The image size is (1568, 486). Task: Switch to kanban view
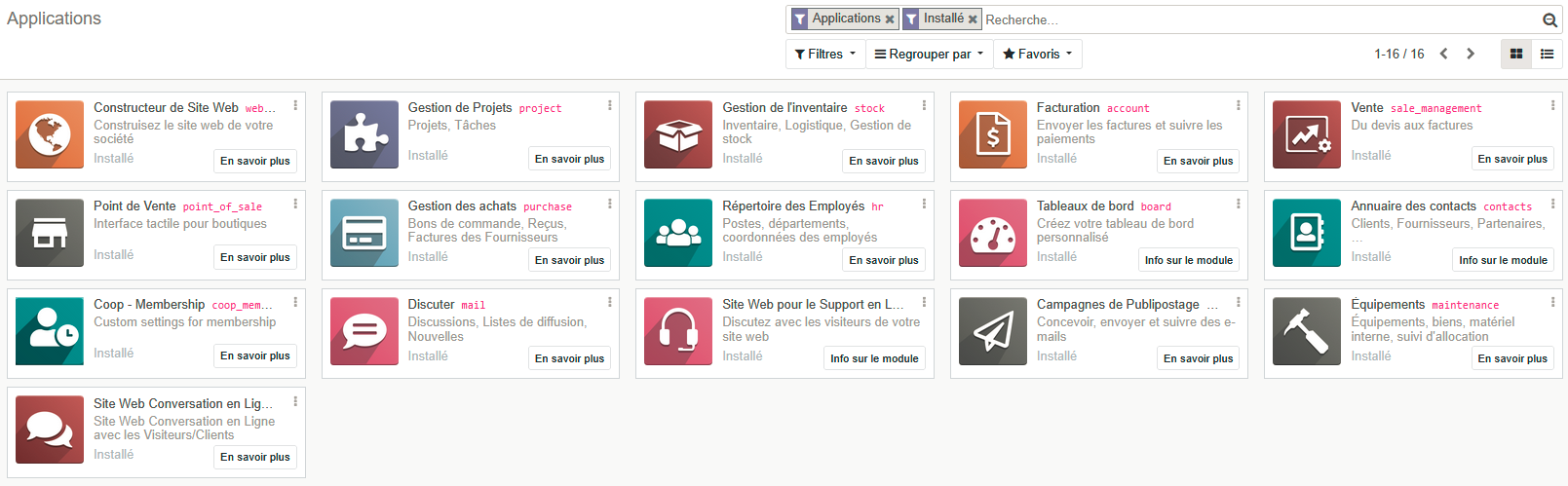[x=1516, y=55]
